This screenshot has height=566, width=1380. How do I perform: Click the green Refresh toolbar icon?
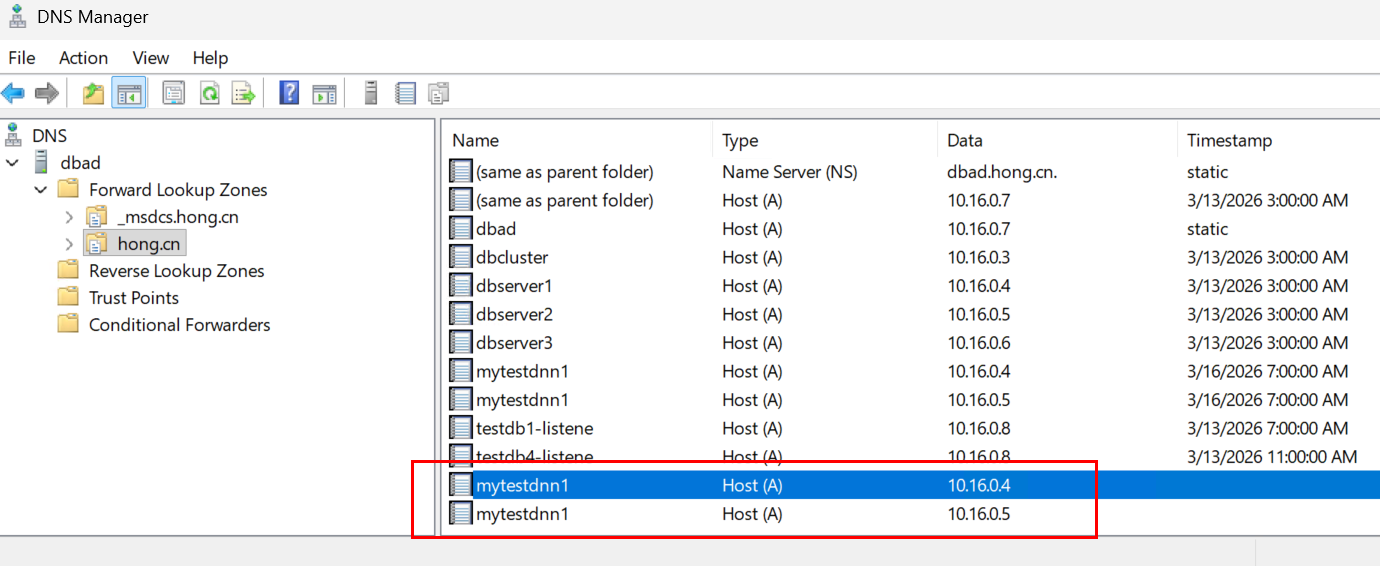[209, 94]
